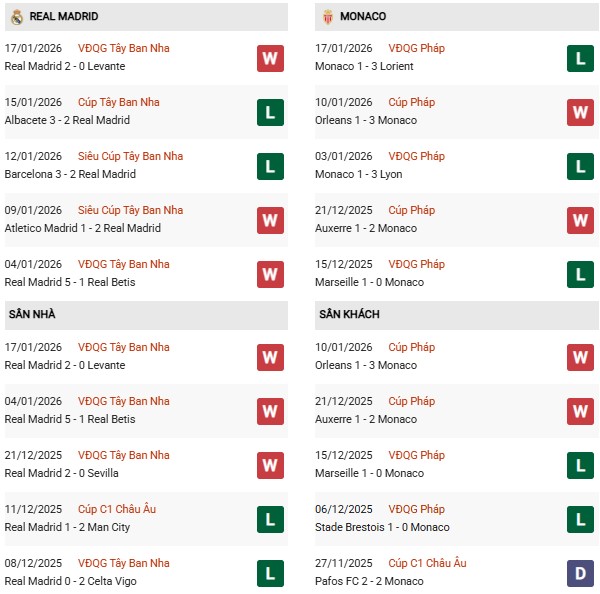Click L badge for Monaco 1 - 3 Lorient
Image resolution: width=600 pixels, height=594 pixels.
580,58
